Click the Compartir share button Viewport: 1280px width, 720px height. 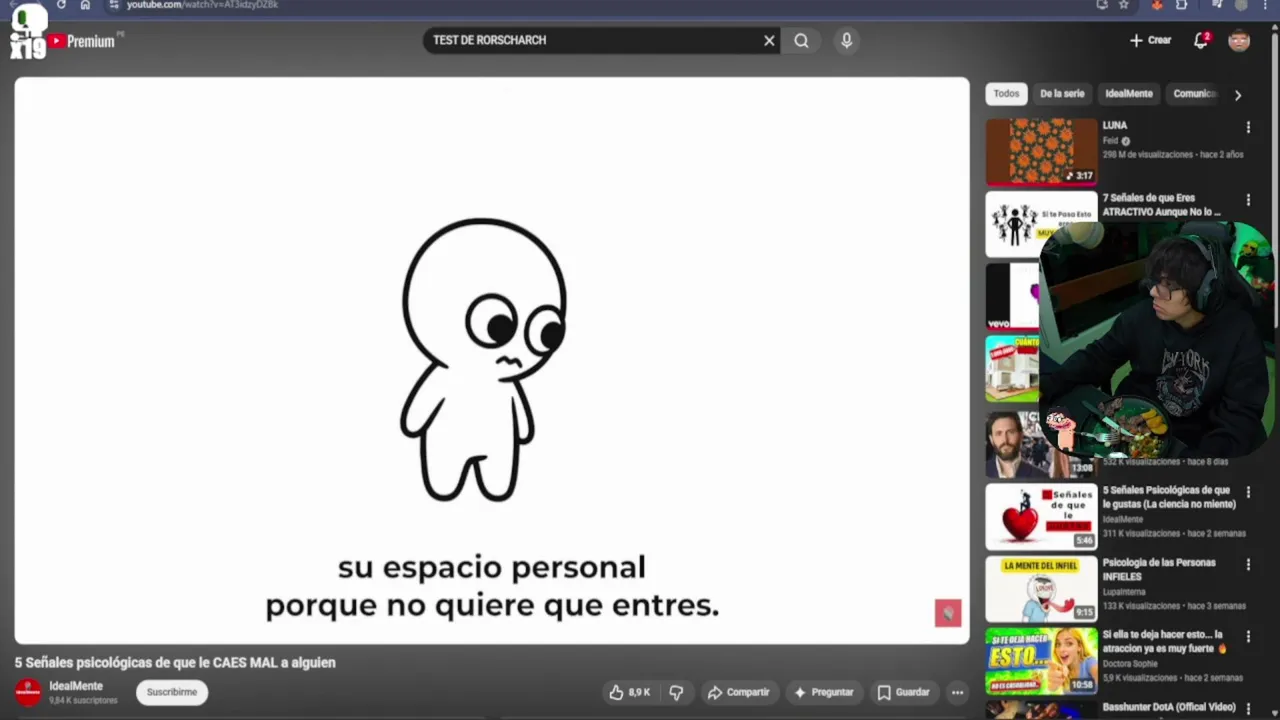click(738, 692)
